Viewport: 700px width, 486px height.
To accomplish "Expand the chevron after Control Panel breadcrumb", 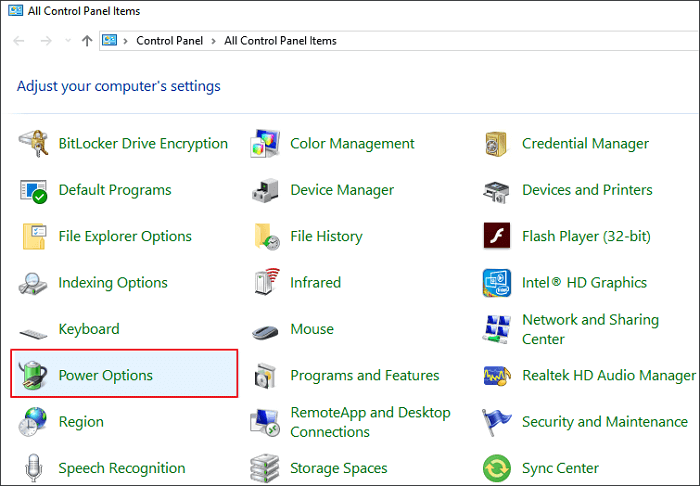I will [x=213, y=41].
